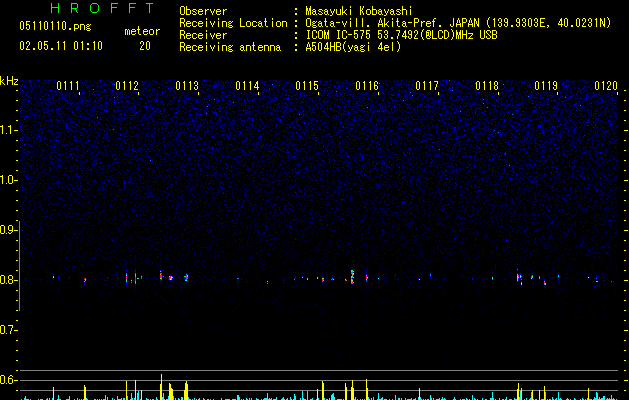Viewport: 629px width, 400px height.
Task: Select the file name 05110110.png
Action: coord(55,27)
